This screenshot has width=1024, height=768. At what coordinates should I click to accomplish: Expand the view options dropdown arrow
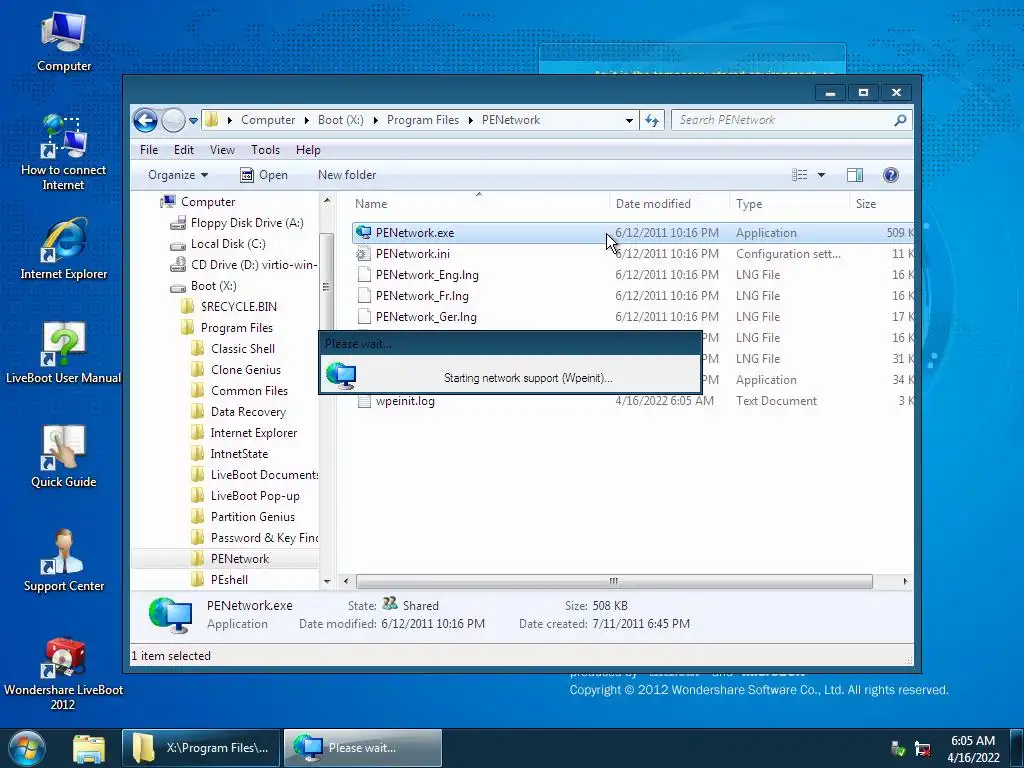[x=822, y=175]
